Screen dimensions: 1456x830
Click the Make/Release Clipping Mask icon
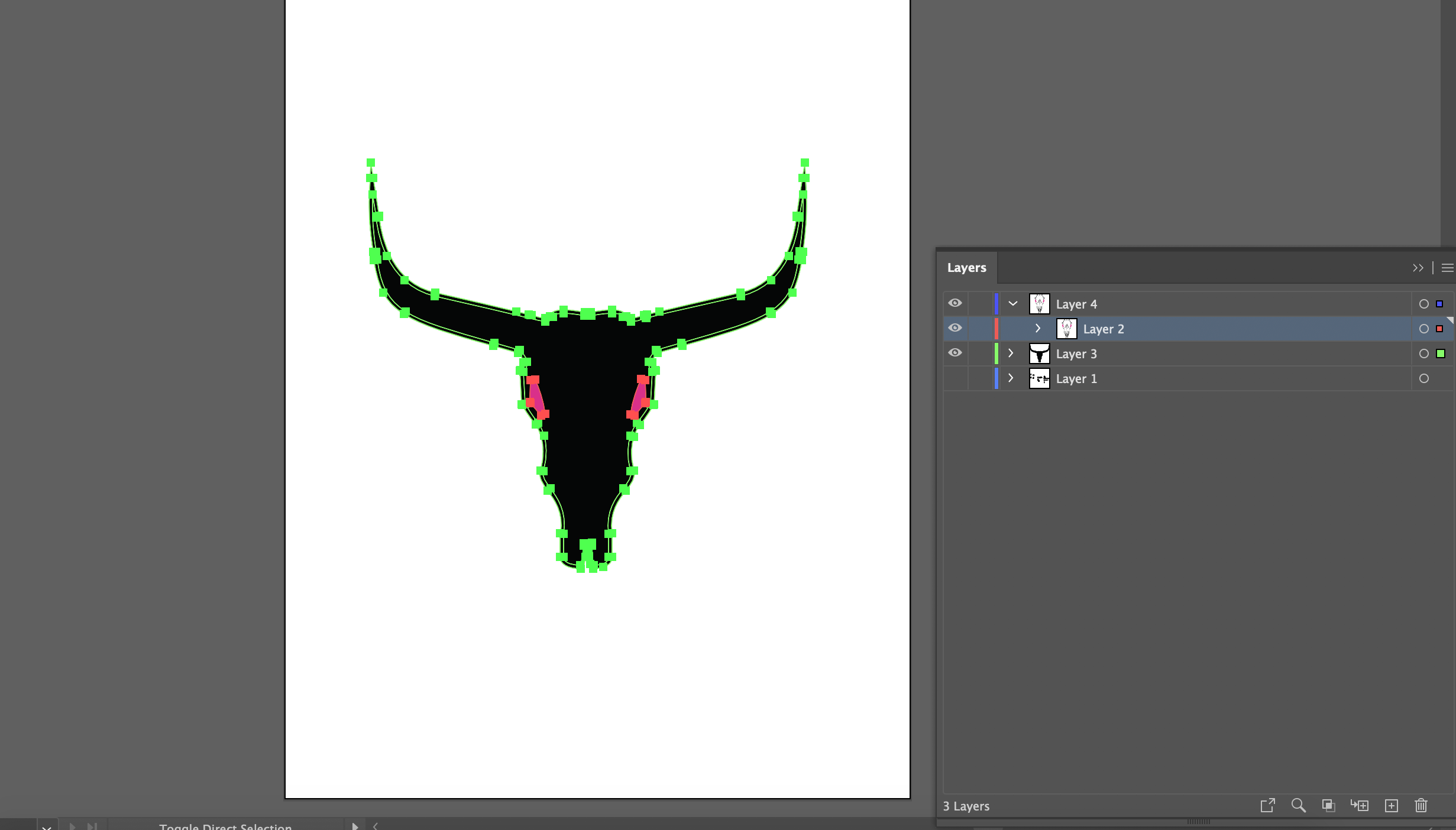coord(1329,806)
